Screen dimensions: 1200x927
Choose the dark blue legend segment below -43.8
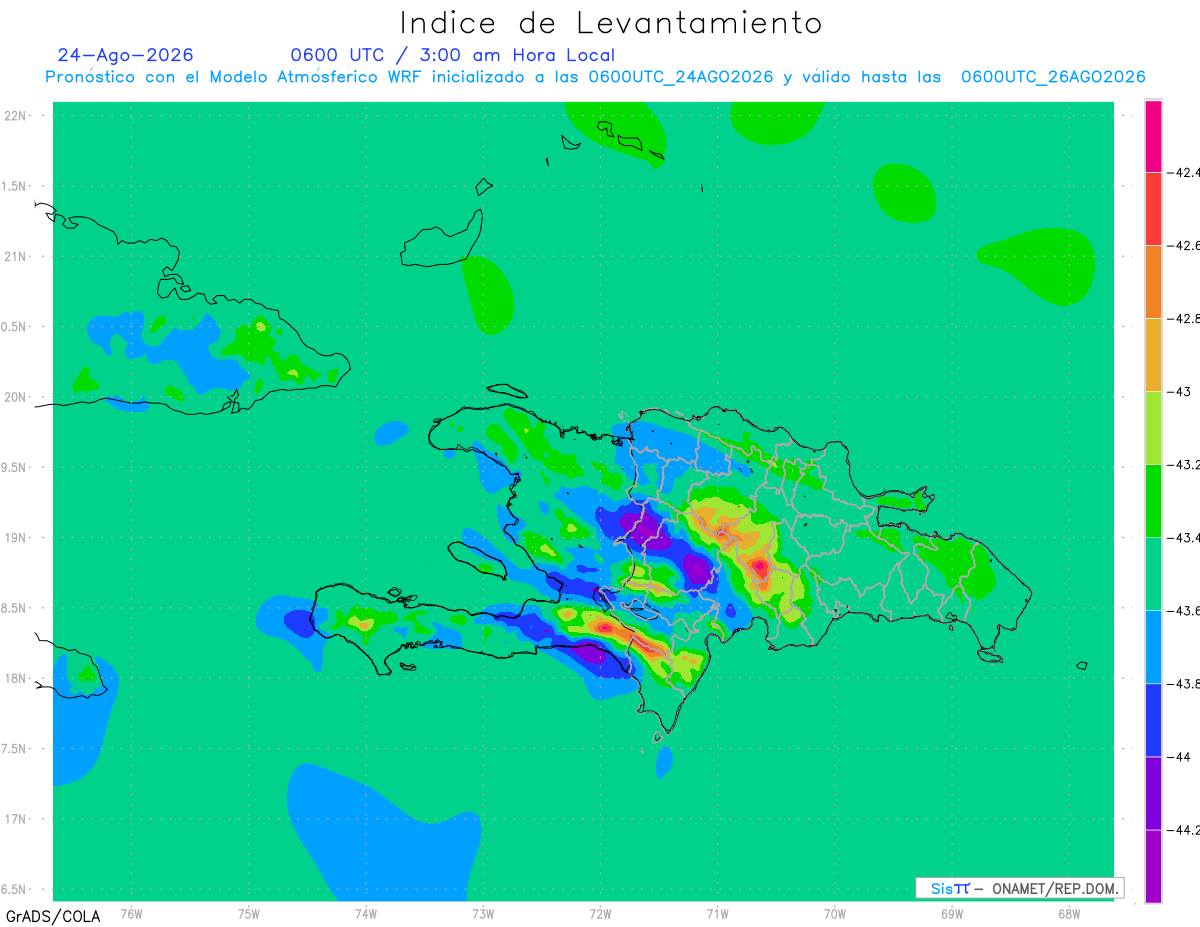click(x=1153, y=719)
